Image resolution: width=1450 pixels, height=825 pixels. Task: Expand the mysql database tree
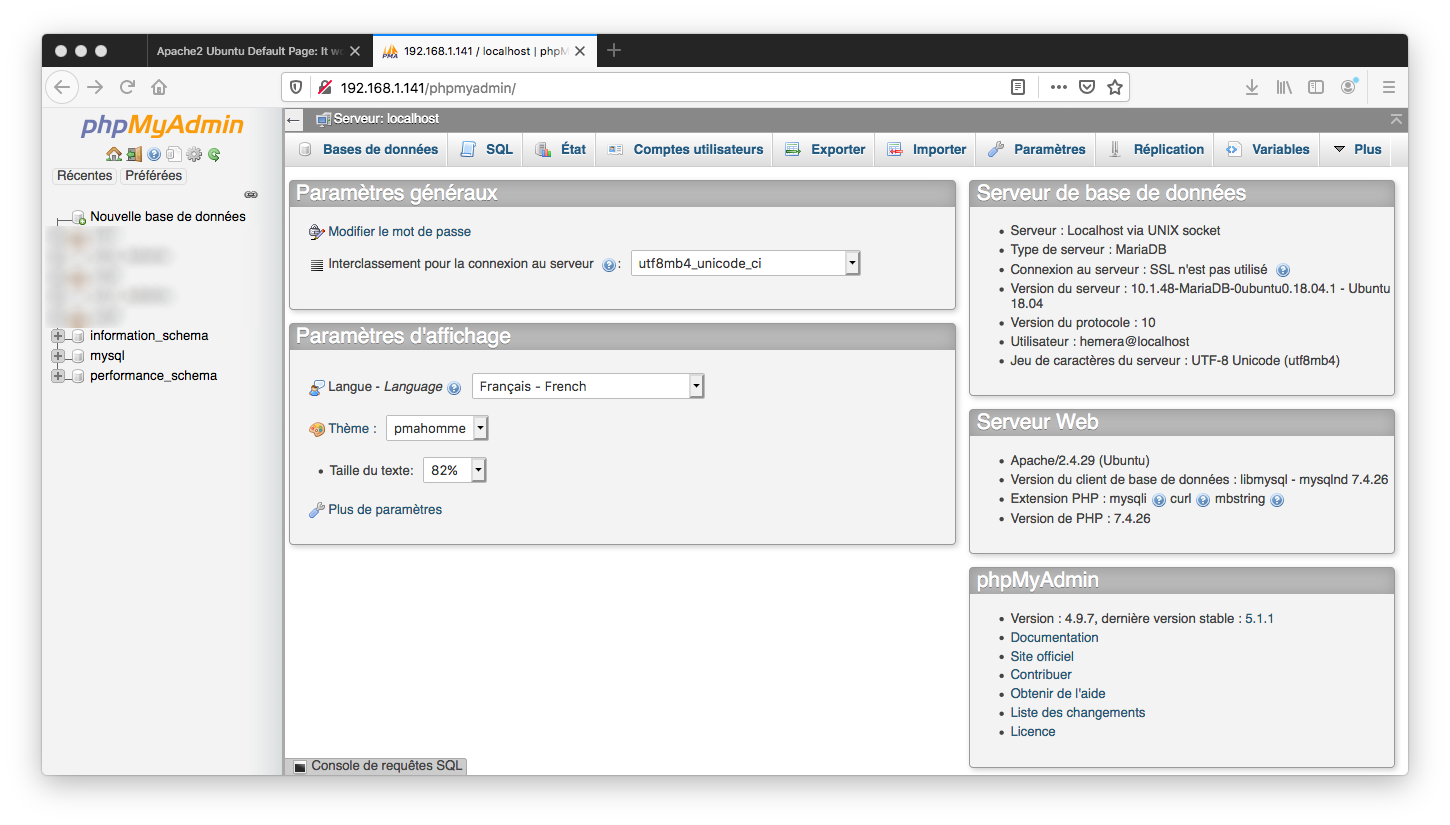[57, 355]
